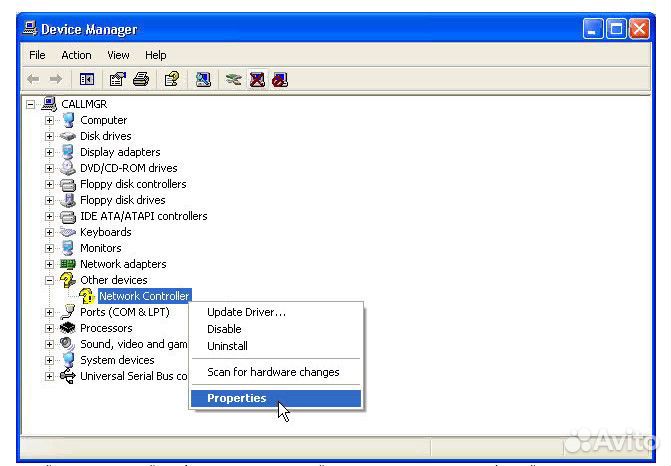
Task: Click the Update Driver toolbar icon
Action: [234, 80]
